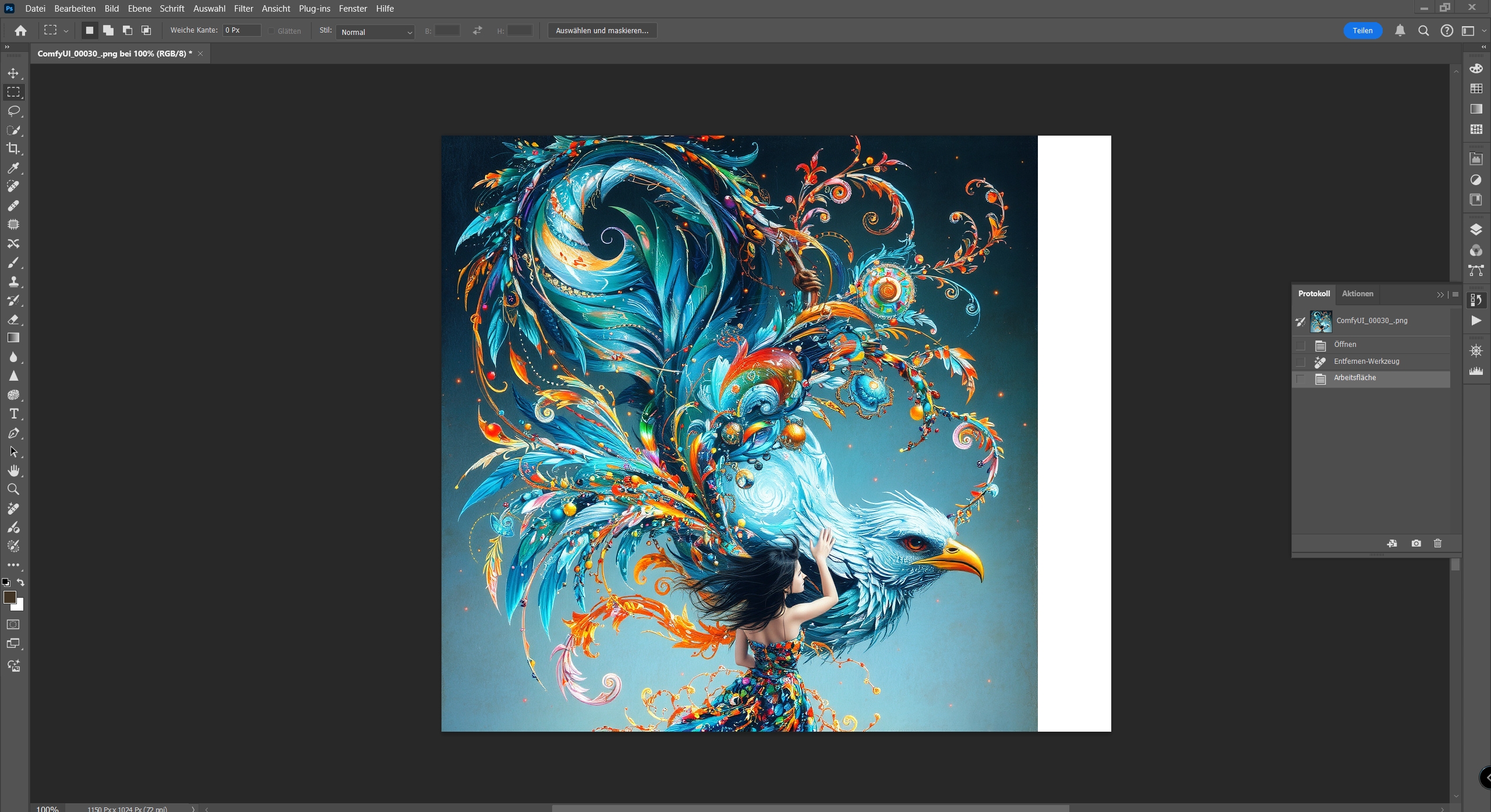
Task: Open the Stil dropdown showing Normal
Action: (x=376, y=32)
